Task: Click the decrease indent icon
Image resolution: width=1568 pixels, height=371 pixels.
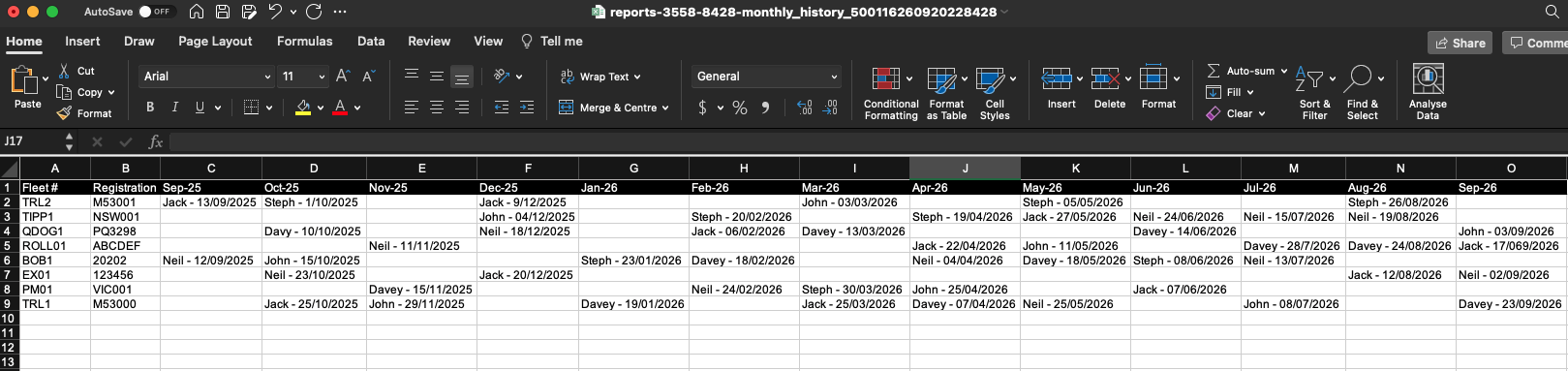Action: [502, 108]
